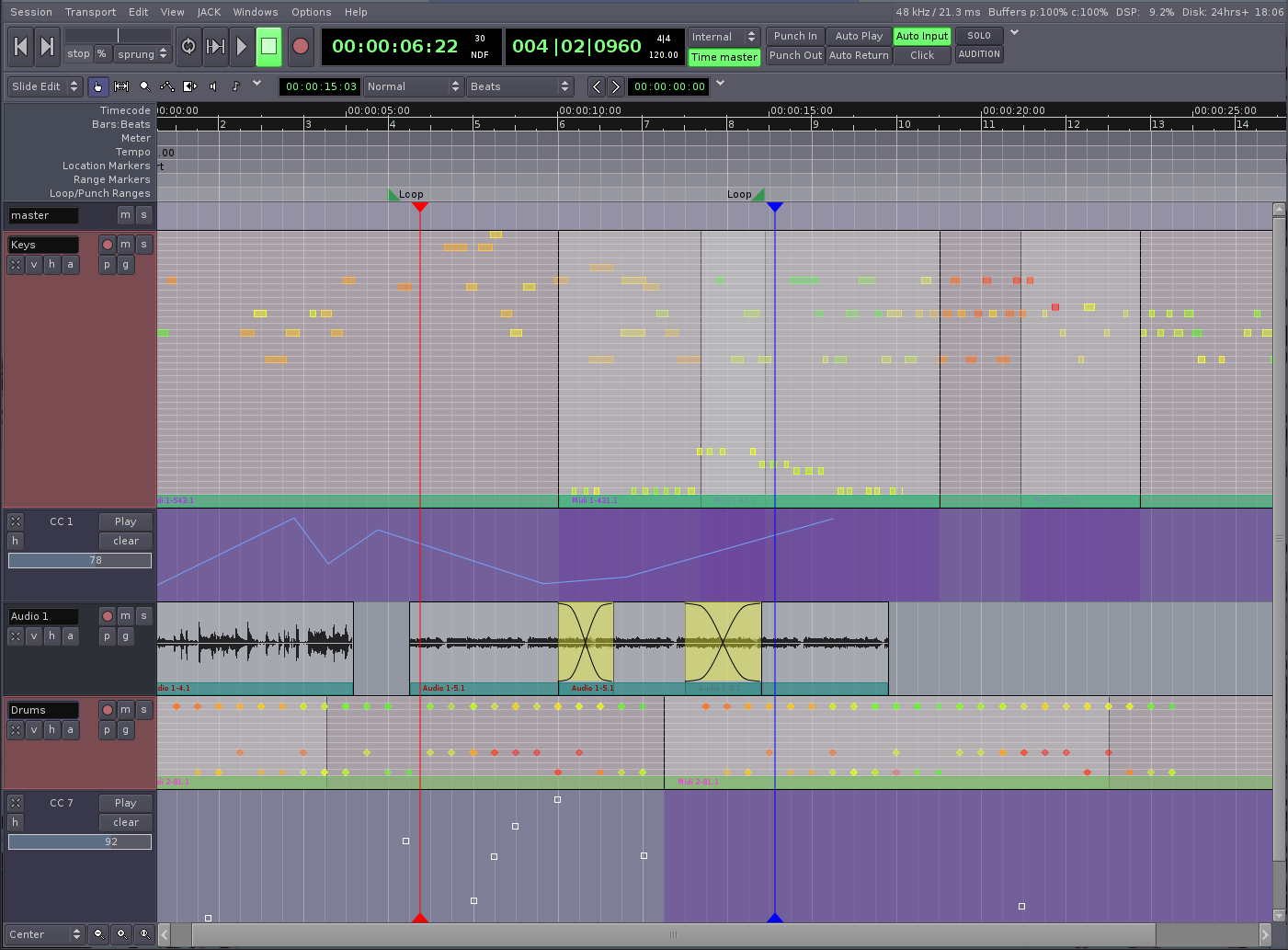Click the Auto Play button
Image resolution: width=1288 pixels, height=950 pixels.
pos(859,36)
